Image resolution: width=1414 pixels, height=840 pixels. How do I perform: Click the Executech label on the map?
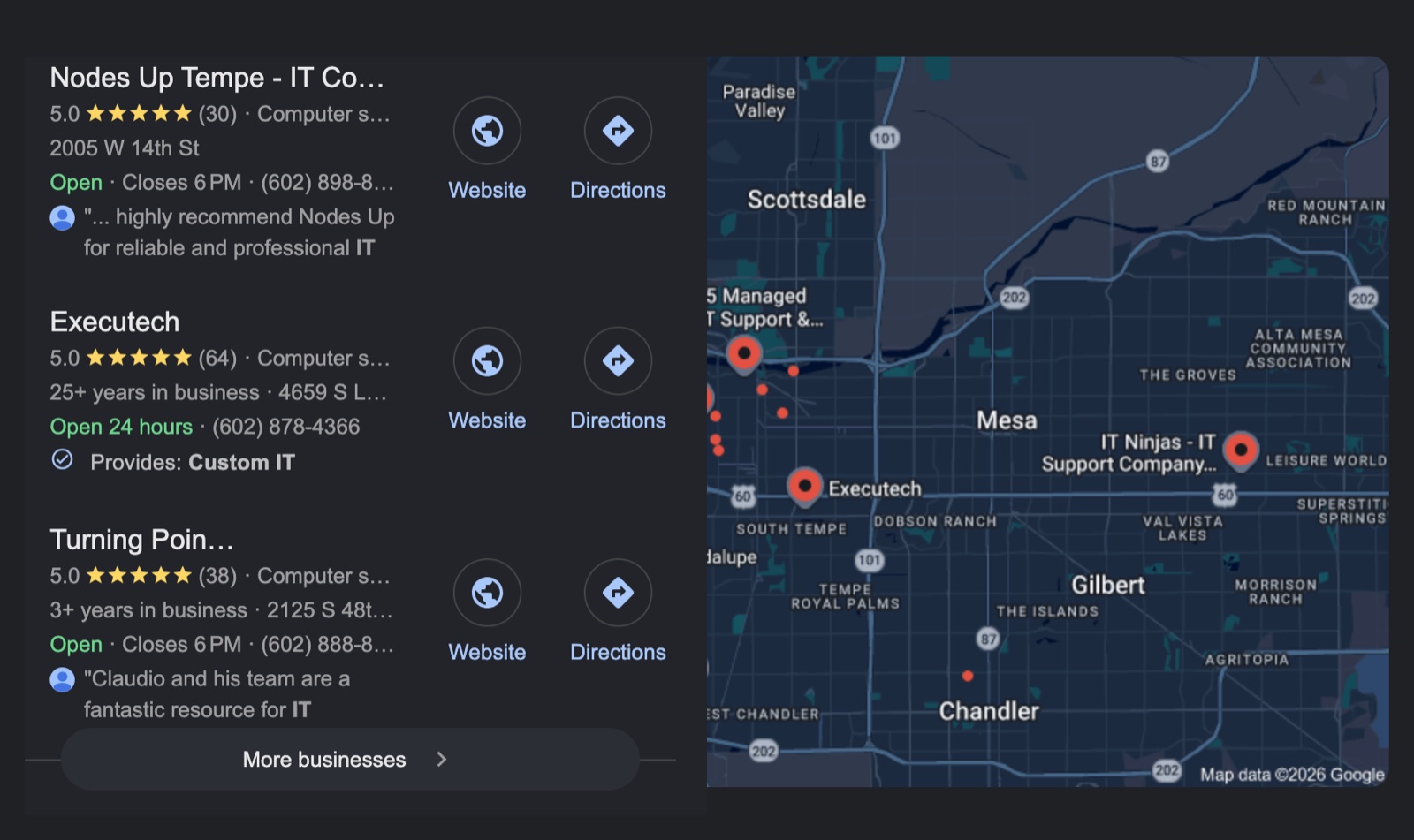874,488
